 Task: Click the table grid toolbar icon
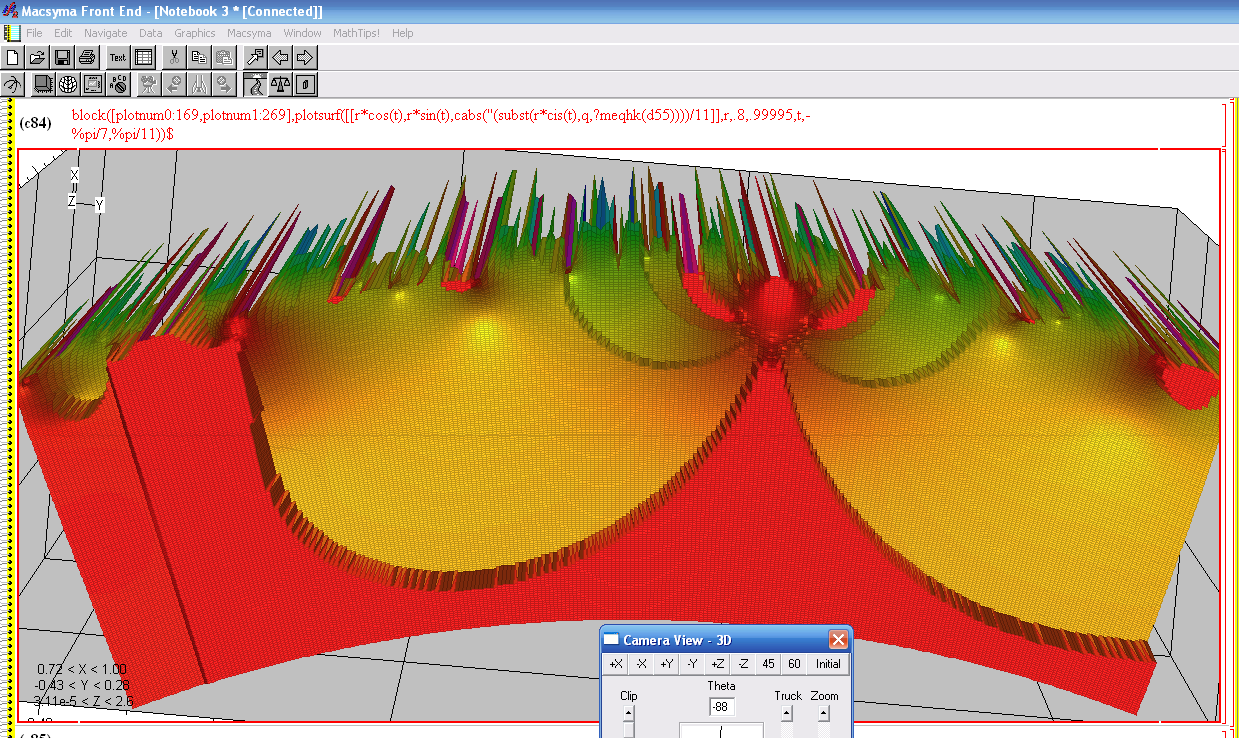point(144,57)
